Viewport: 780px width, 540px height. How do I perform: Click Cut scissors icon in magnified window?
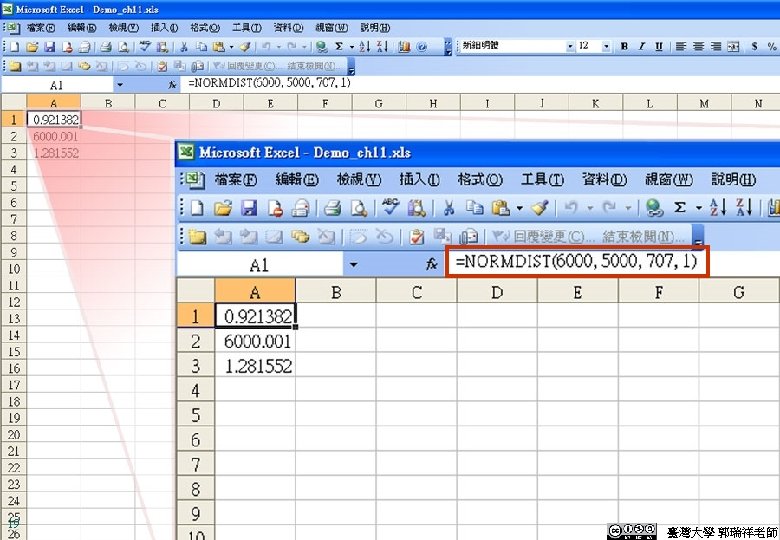tap(449, 208)
